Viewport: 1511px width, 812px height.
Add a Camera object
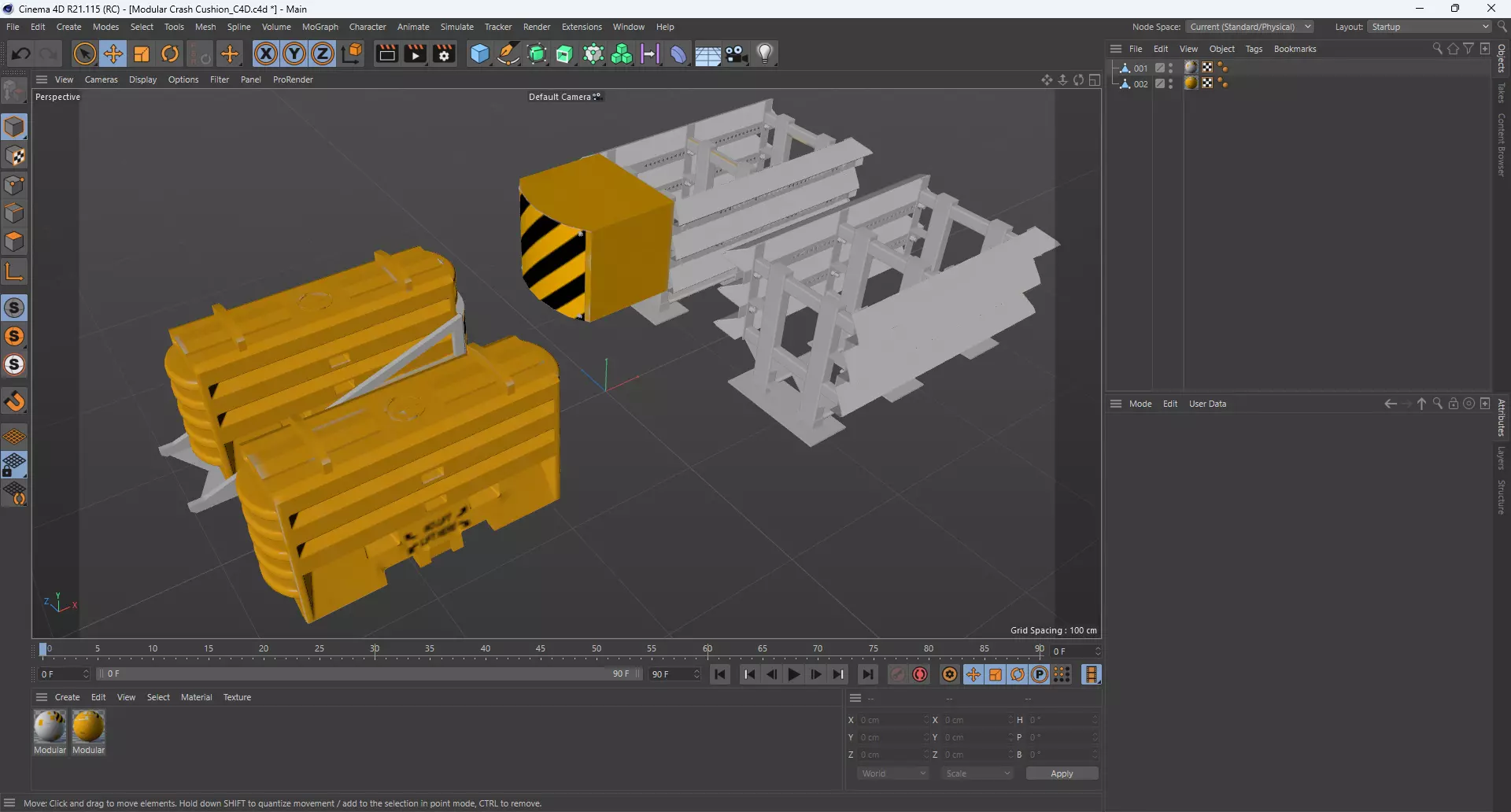(737, 54)
